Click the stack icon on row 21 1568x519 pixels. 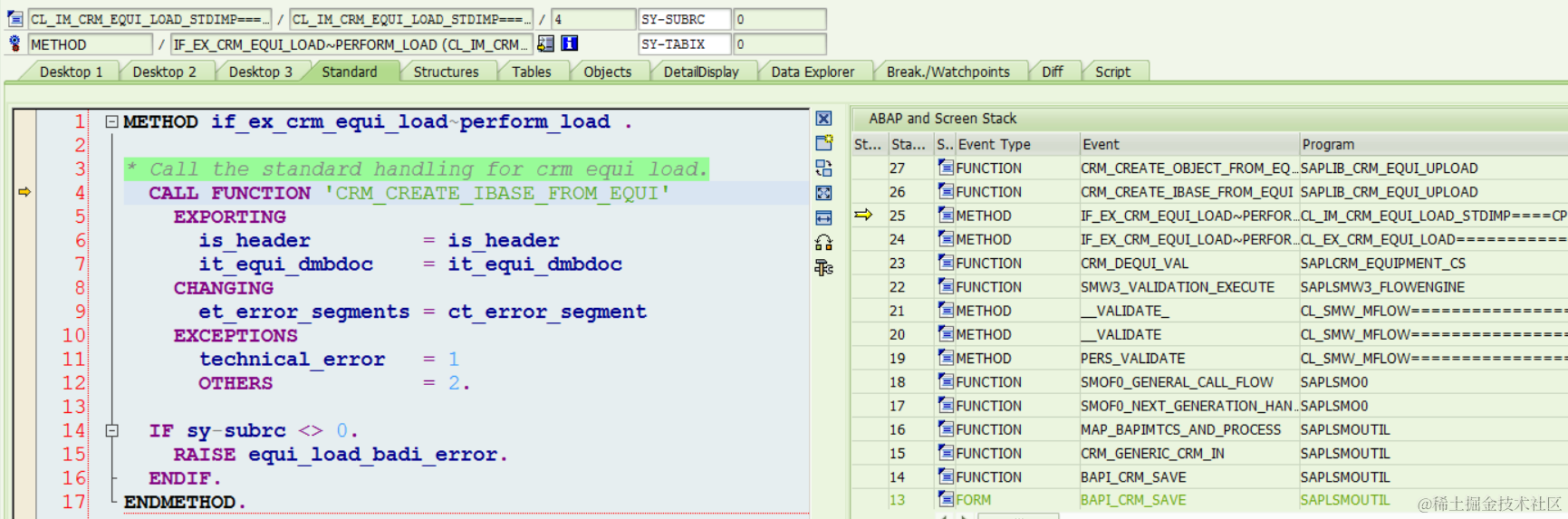coord(946,310)
